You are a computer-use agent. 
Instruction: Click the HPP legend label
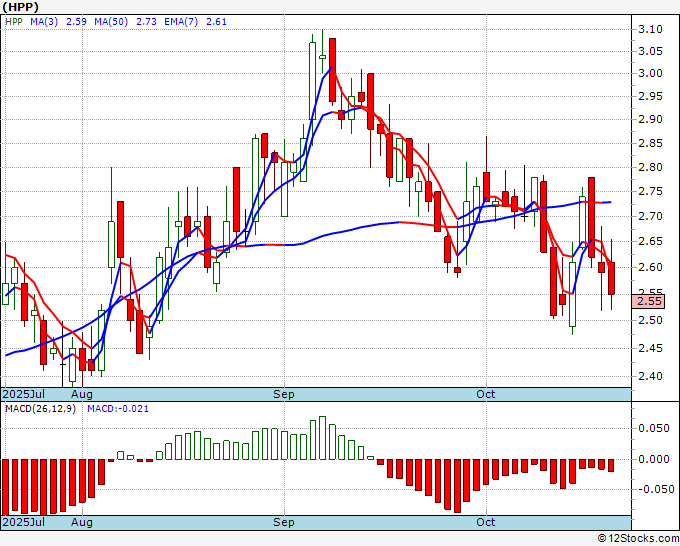coord(14,22)
